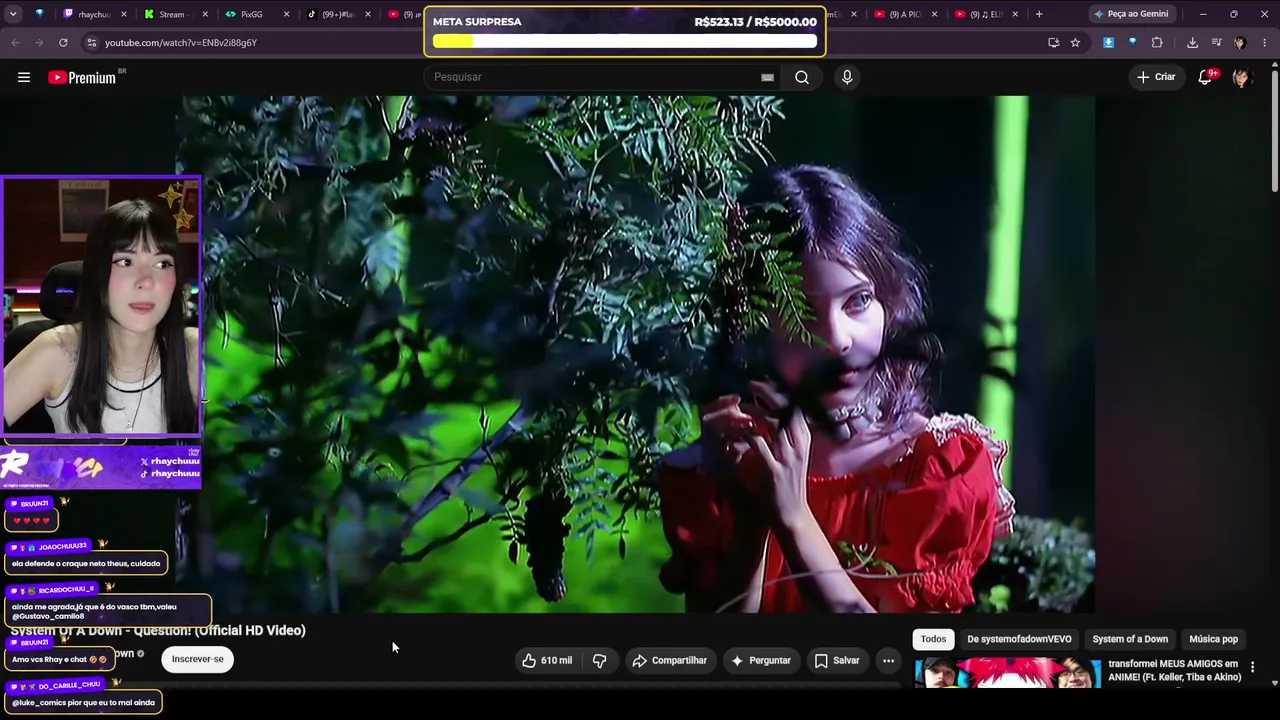
Task: Click the diamond extension icon in toolbar
Action: point(1132,42)
